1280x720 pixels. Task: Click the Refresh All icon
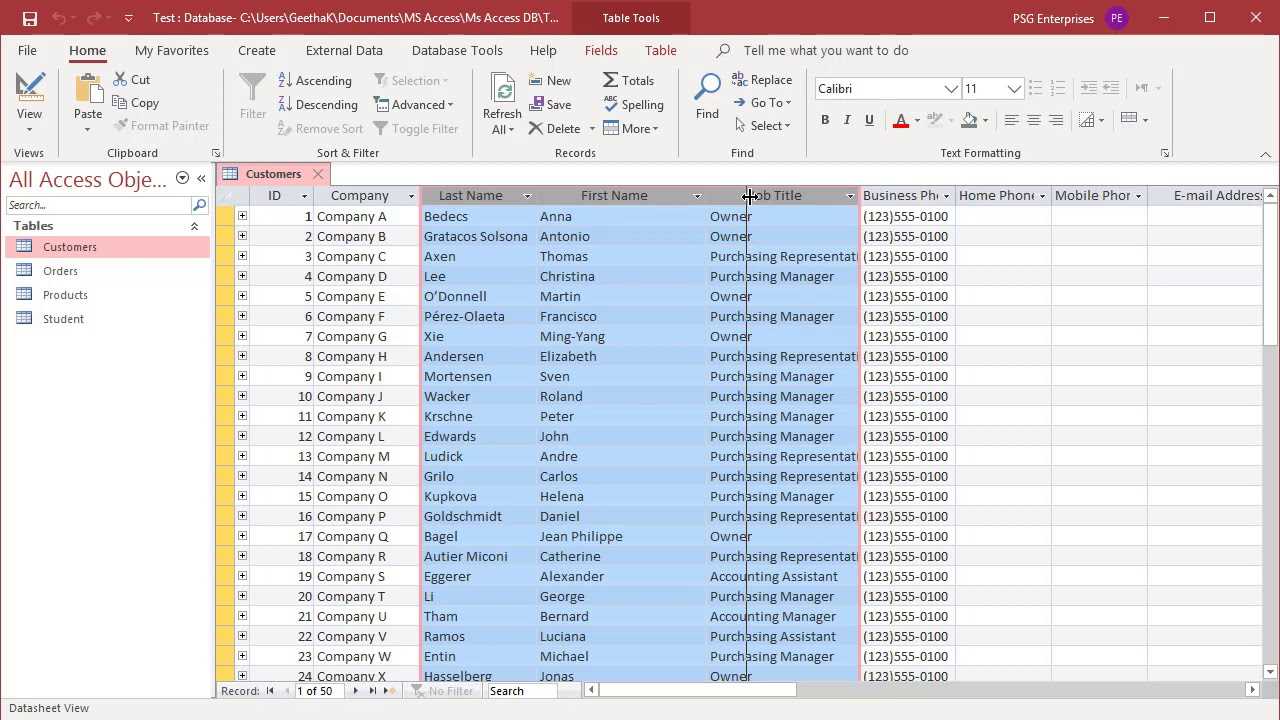503,90
